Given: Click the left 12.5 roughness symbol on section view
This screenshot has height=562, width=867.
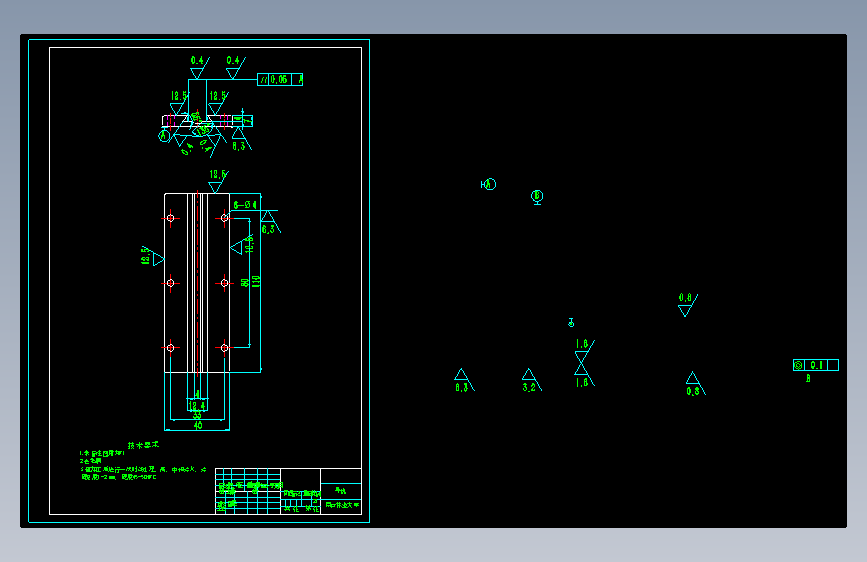Looking at the screenshot, I should click(x=179, y=103).
